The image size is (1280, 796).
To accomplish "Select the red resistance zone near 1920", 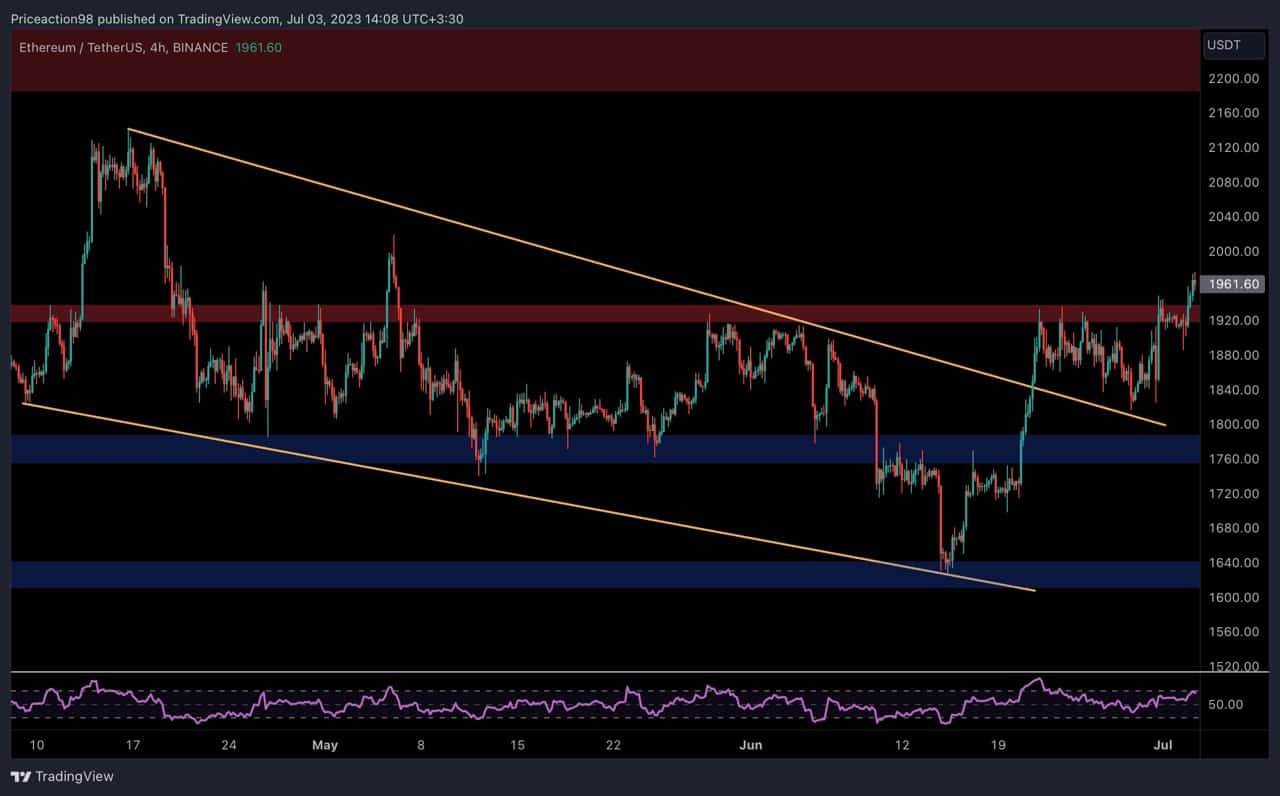I will pos(600,315).
